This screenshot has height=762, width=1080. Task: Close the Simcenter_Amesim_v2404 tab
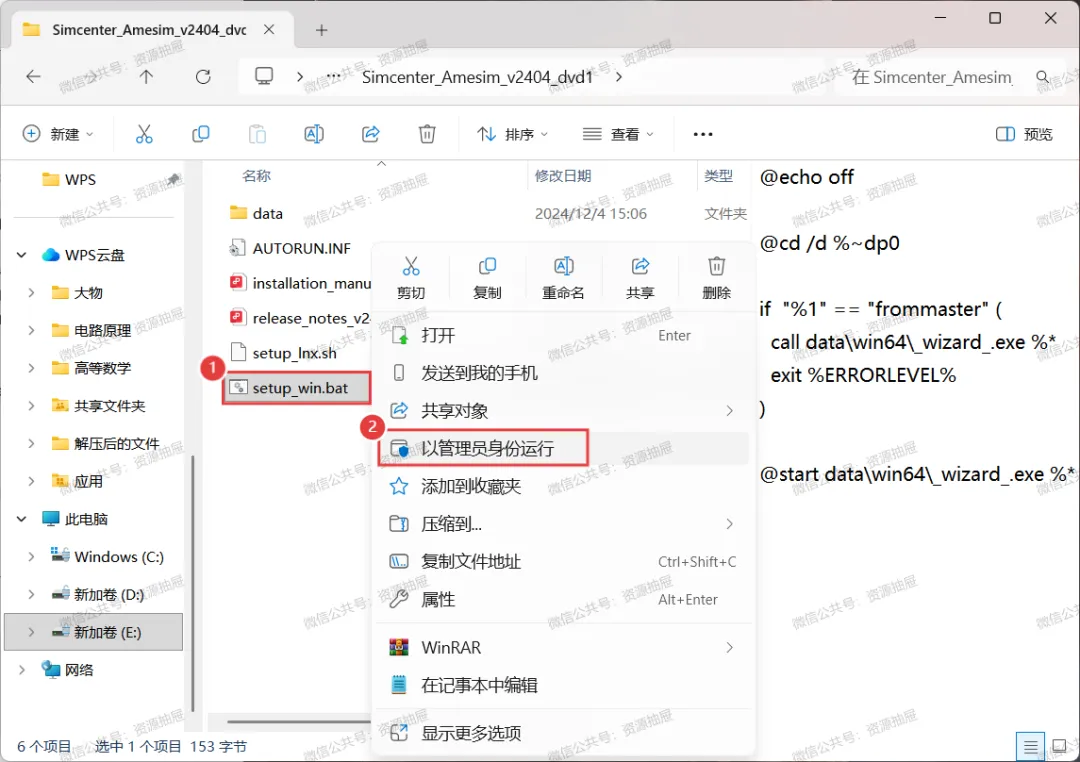tap(269, 30)
